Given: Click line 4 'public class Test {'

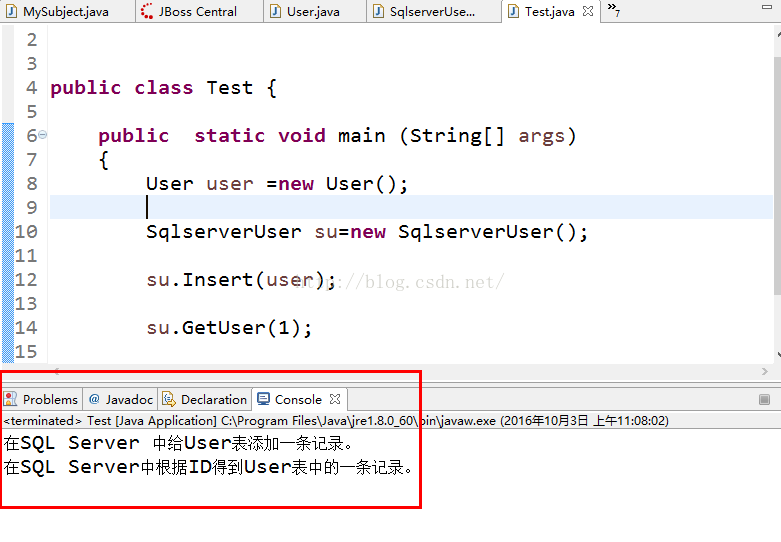Looking at the screenshot, I should [x=163, y=88].
